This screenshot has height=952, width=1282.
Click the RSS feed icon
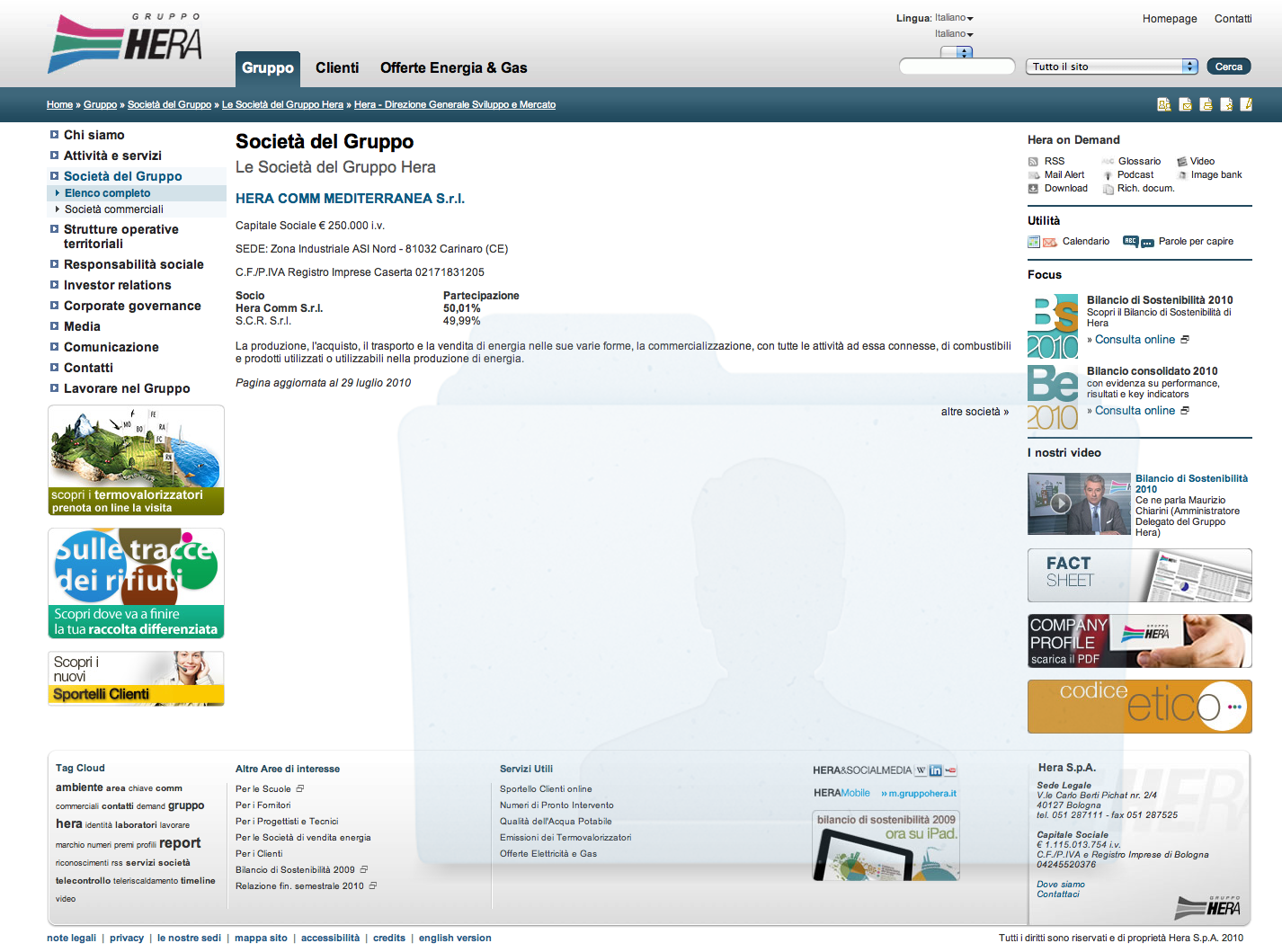[x=1033, y=162]
